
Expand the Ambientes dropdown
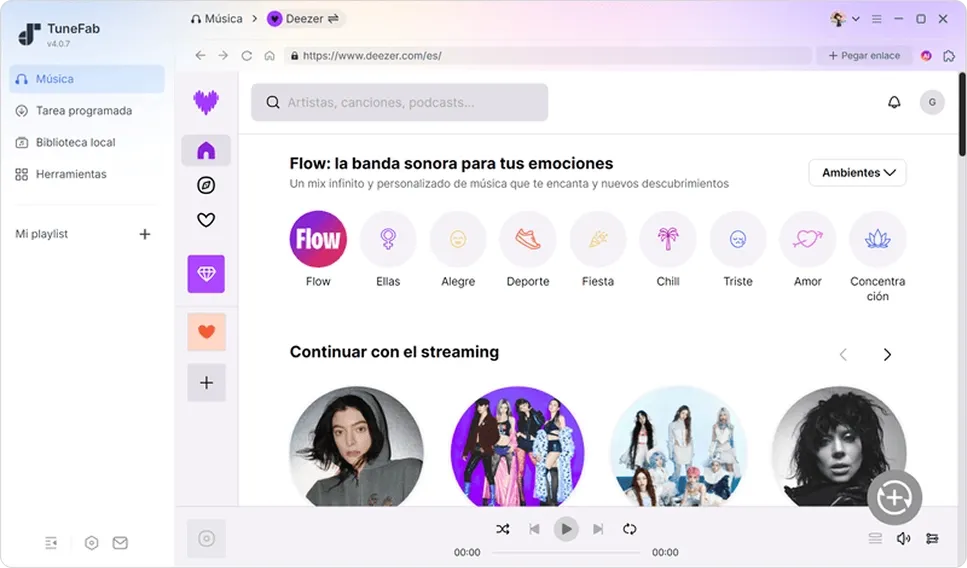tap(857, 173)
